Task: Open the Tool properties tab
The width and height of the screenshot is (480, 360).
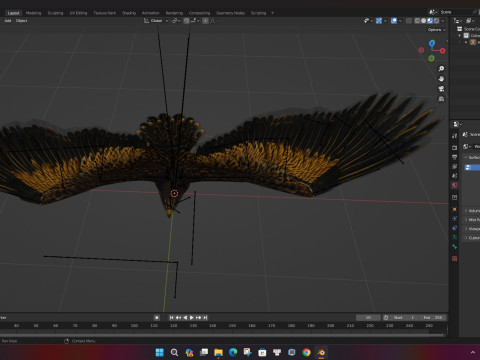Action: click(455, 136)
